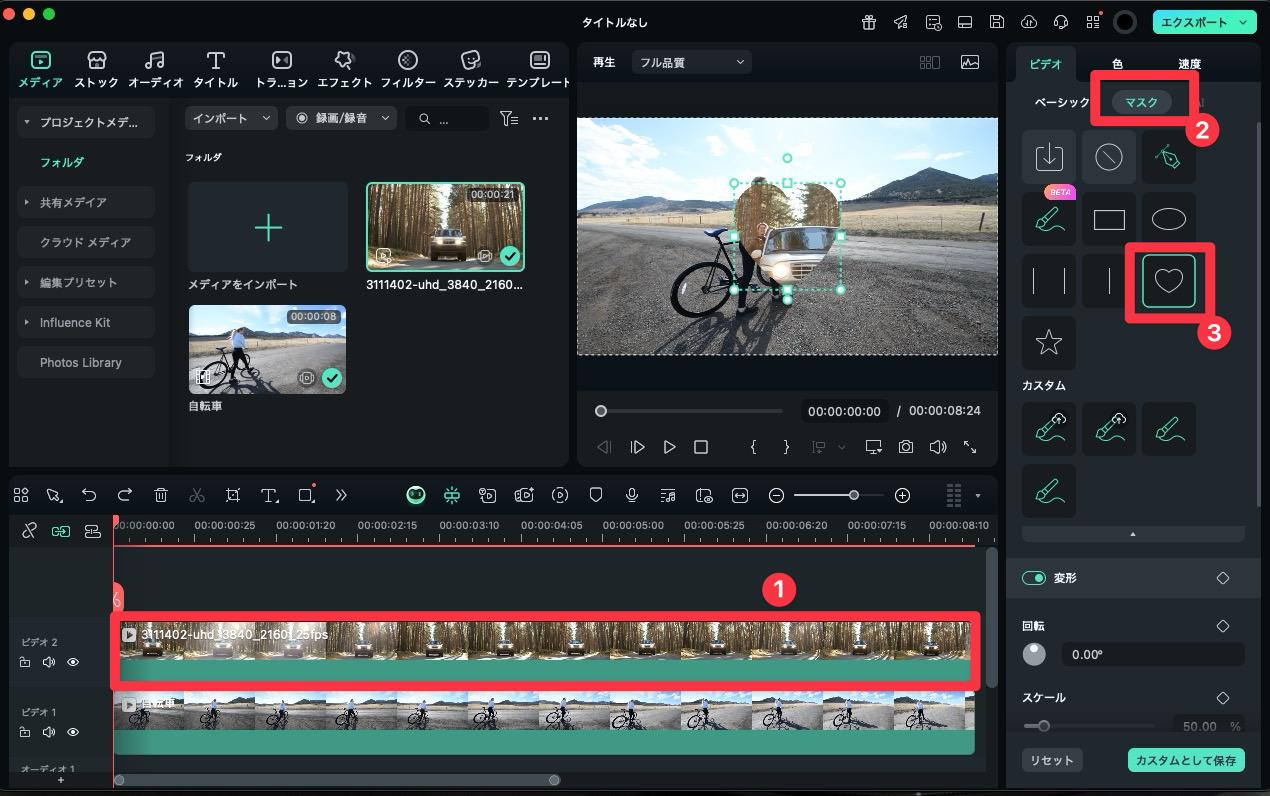This screenshot has height=796, width=1270.
Task: Select フォルダ in the sidebar
Action: tap(62, 162)
